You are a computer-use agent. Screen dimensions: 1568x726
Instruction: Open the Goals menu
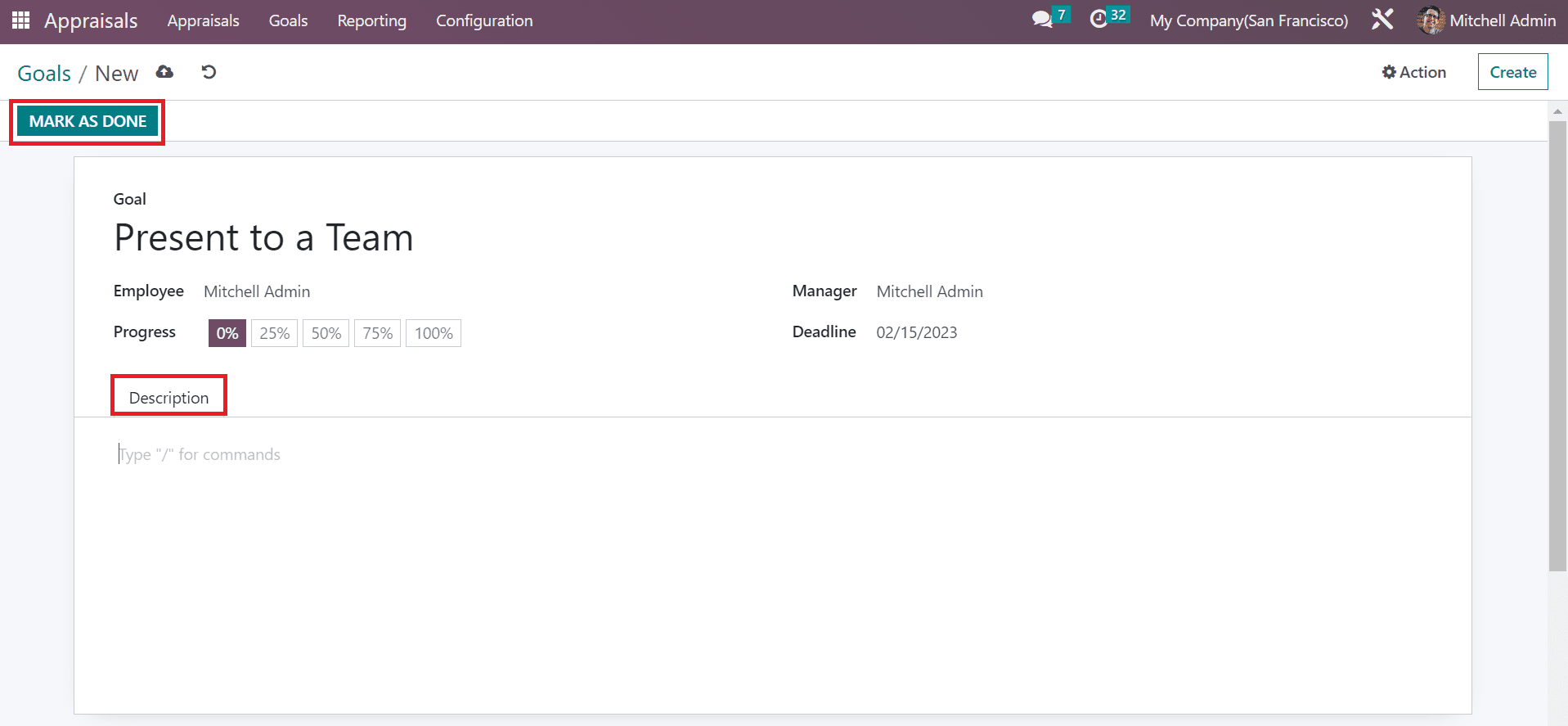[x=289, y=21]
